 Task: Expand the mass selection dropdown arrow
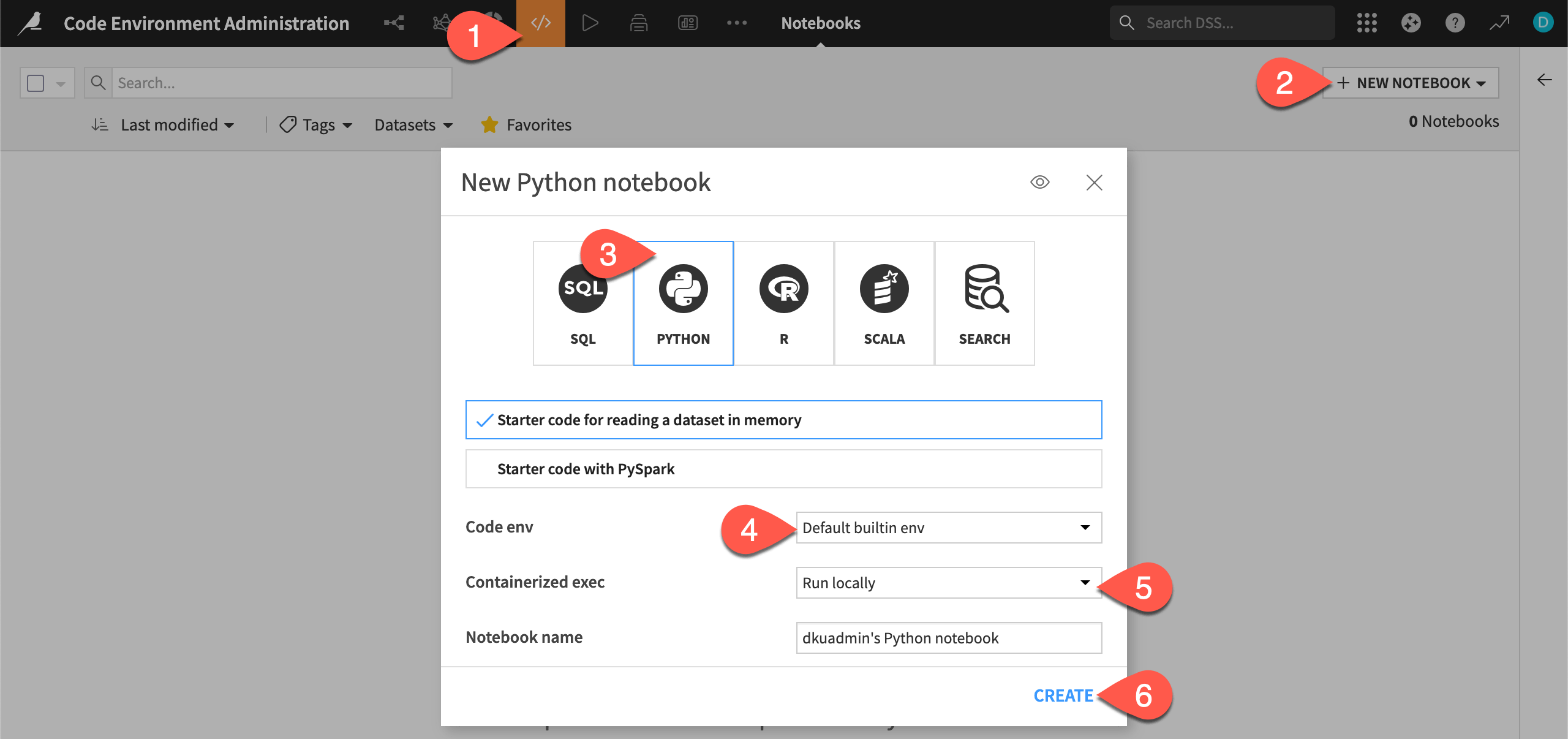[x=61, y=83]
